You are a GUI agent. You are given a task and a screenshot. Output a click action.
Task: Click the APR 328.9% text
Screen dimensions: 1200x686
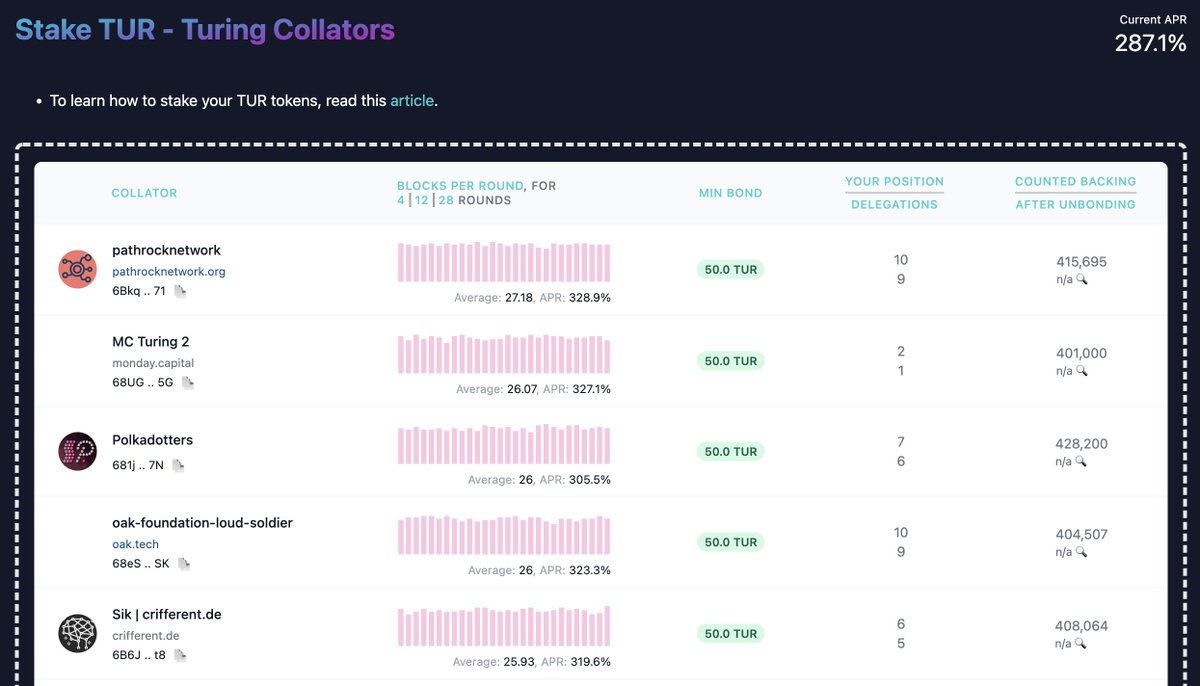point(576,298)
